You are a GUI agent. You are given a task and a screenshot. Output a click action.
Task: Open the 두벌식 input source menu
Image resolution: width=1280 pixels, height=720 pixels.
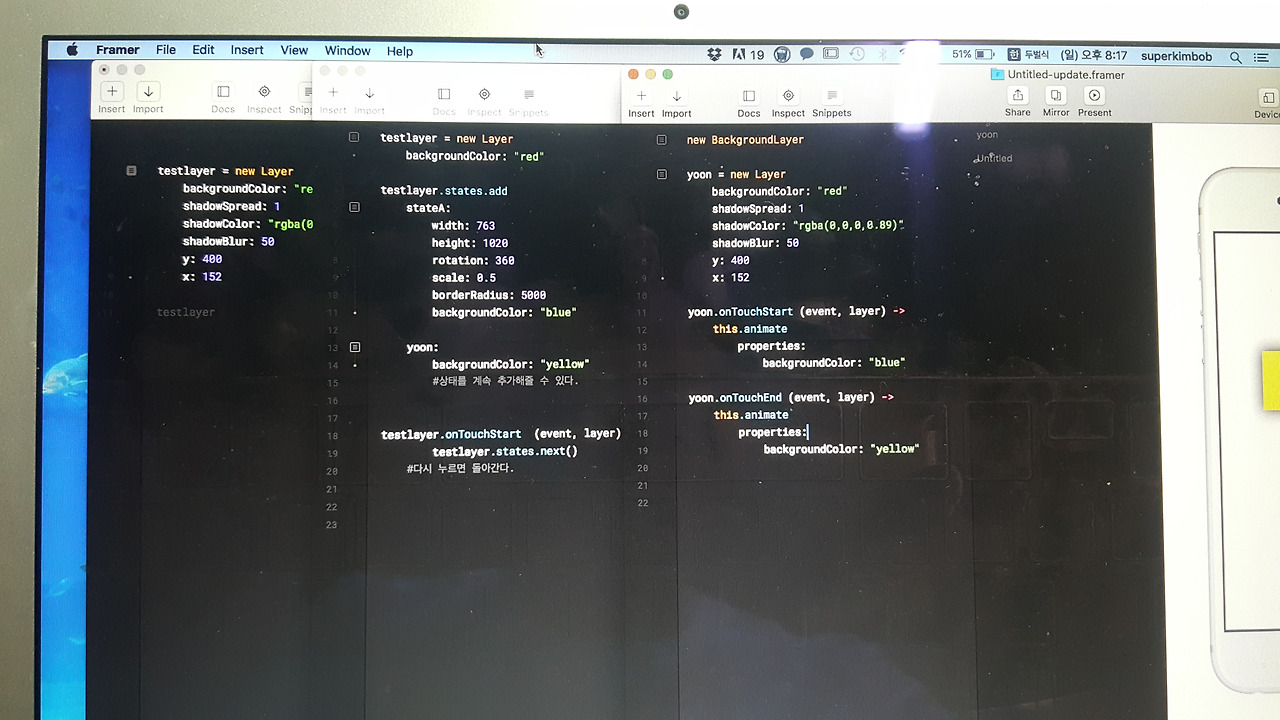click(x=1028, y=55)
